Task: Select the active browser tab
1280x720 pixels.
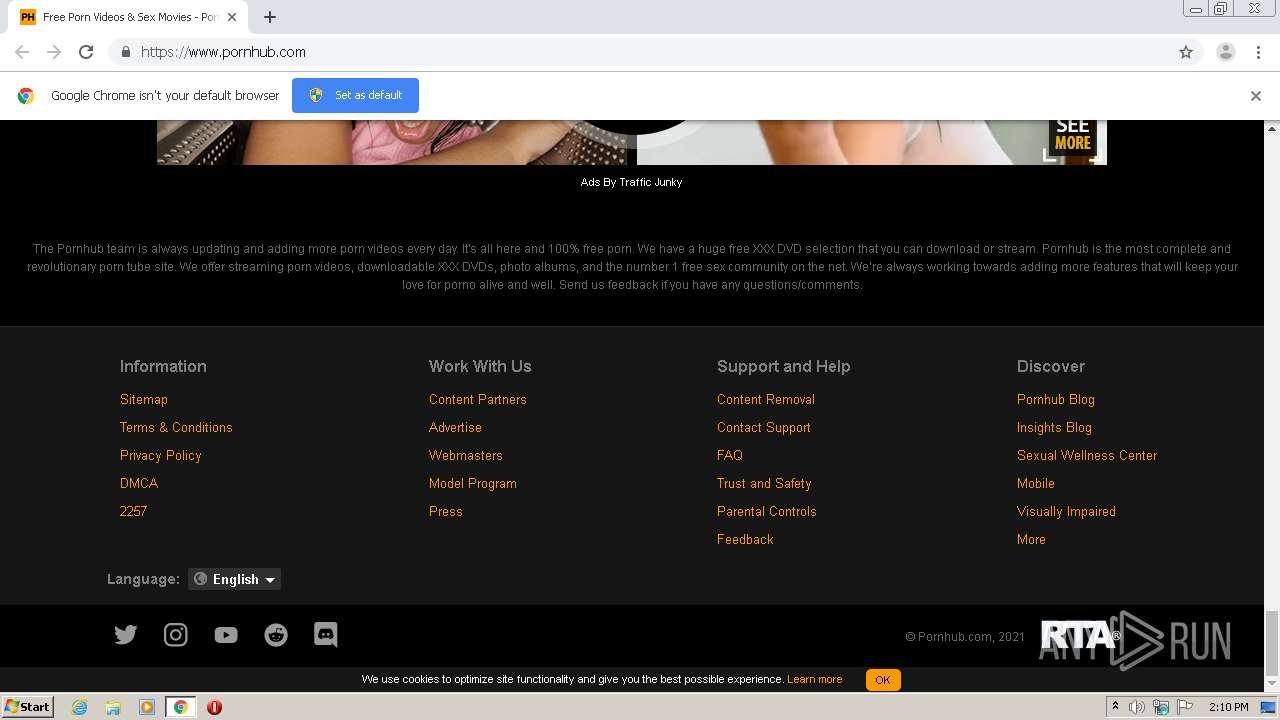Action: 130,17
